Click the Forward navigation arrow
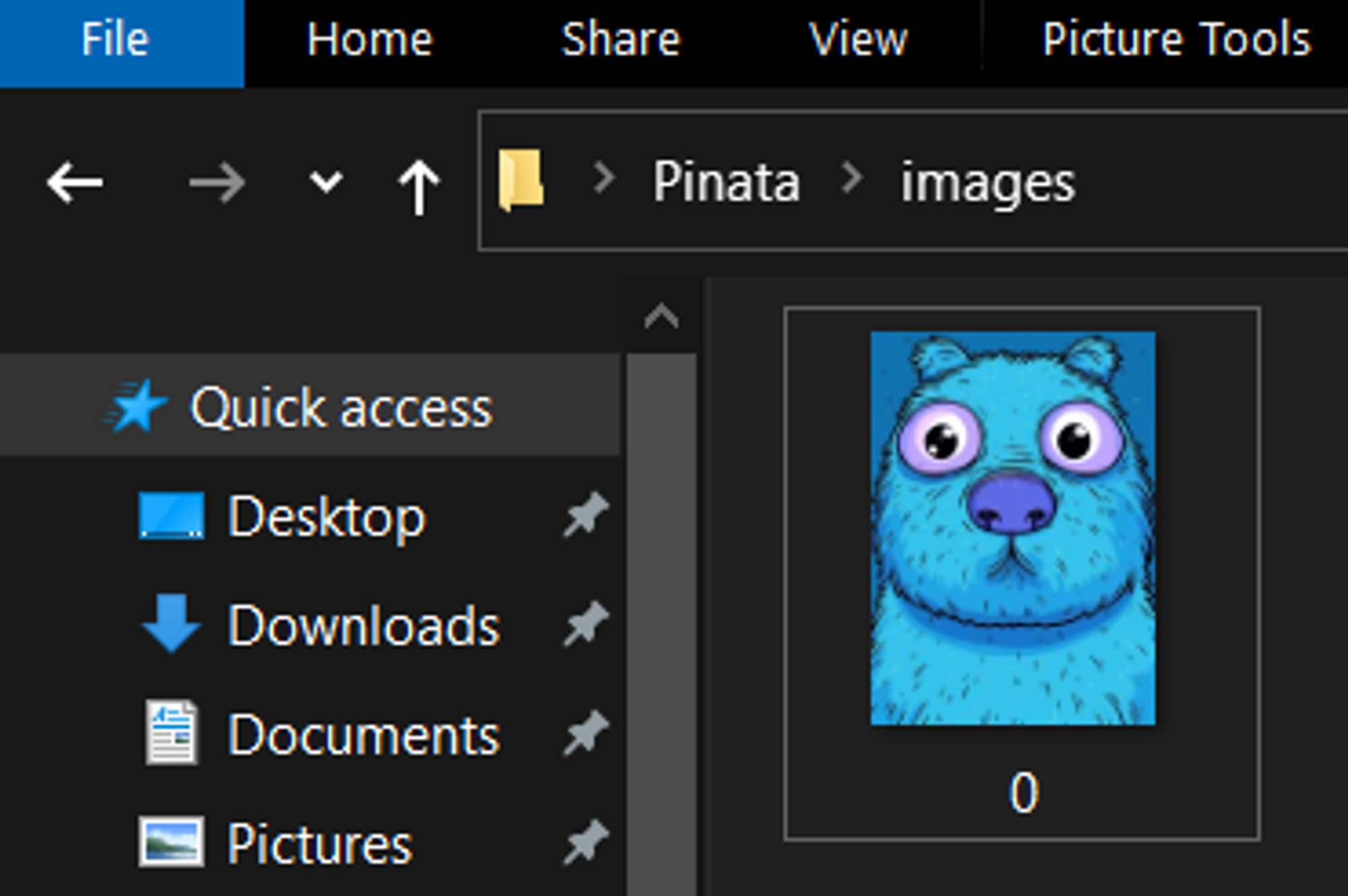 (x=217, y=183)
